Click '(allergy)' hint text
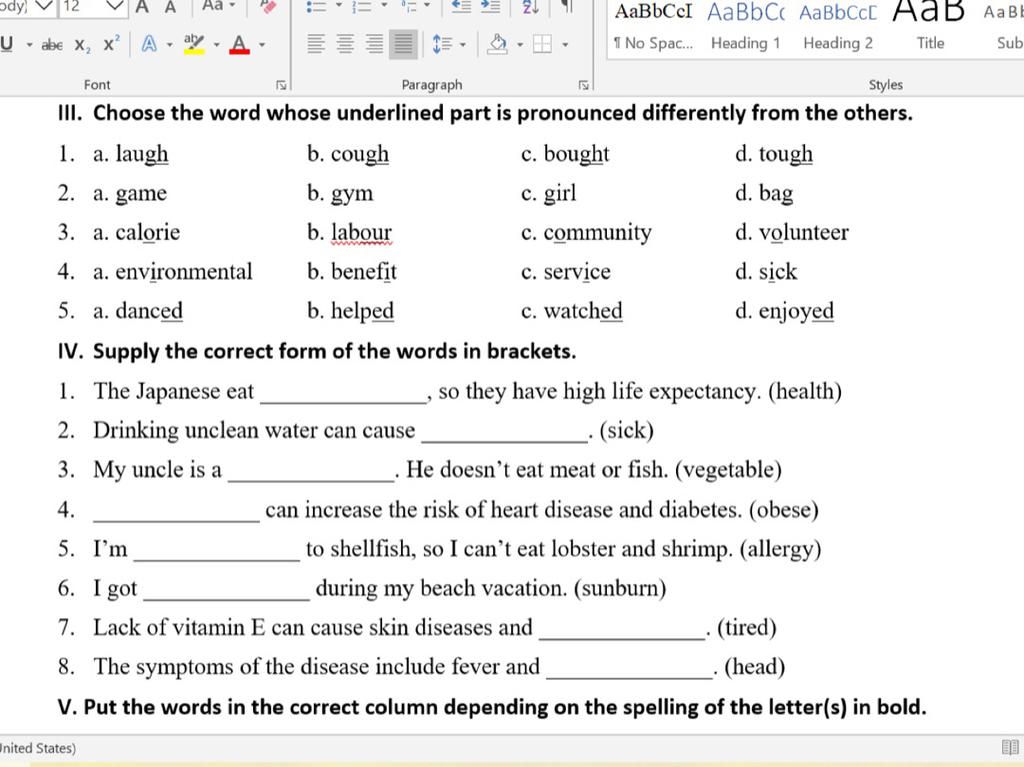This screenshot has height=767, width=1024. 780,549
